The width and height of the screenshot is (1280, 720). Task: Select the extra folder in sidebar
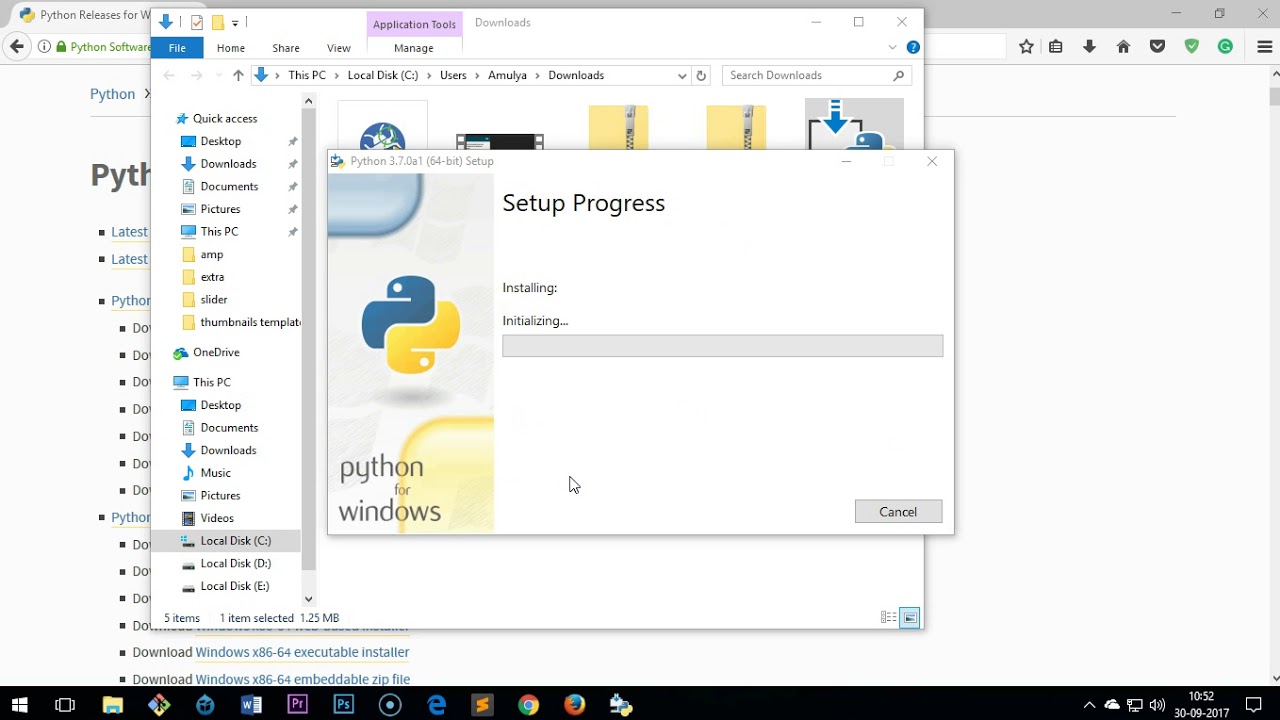point(212,277)
